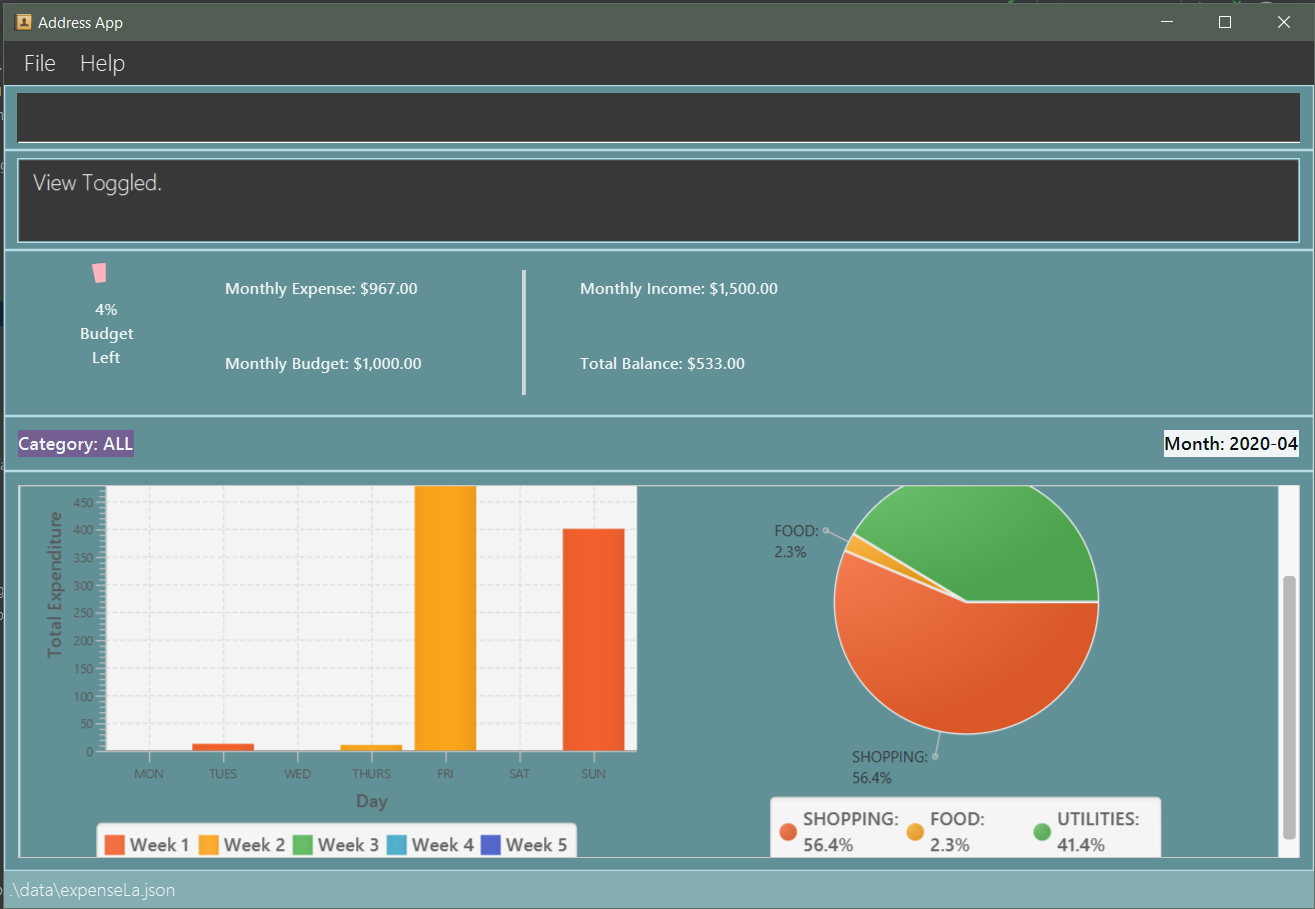Click the UTILITIES legend green circle icon
This screenshot has height=909, width=1315.
point(1042,832)
